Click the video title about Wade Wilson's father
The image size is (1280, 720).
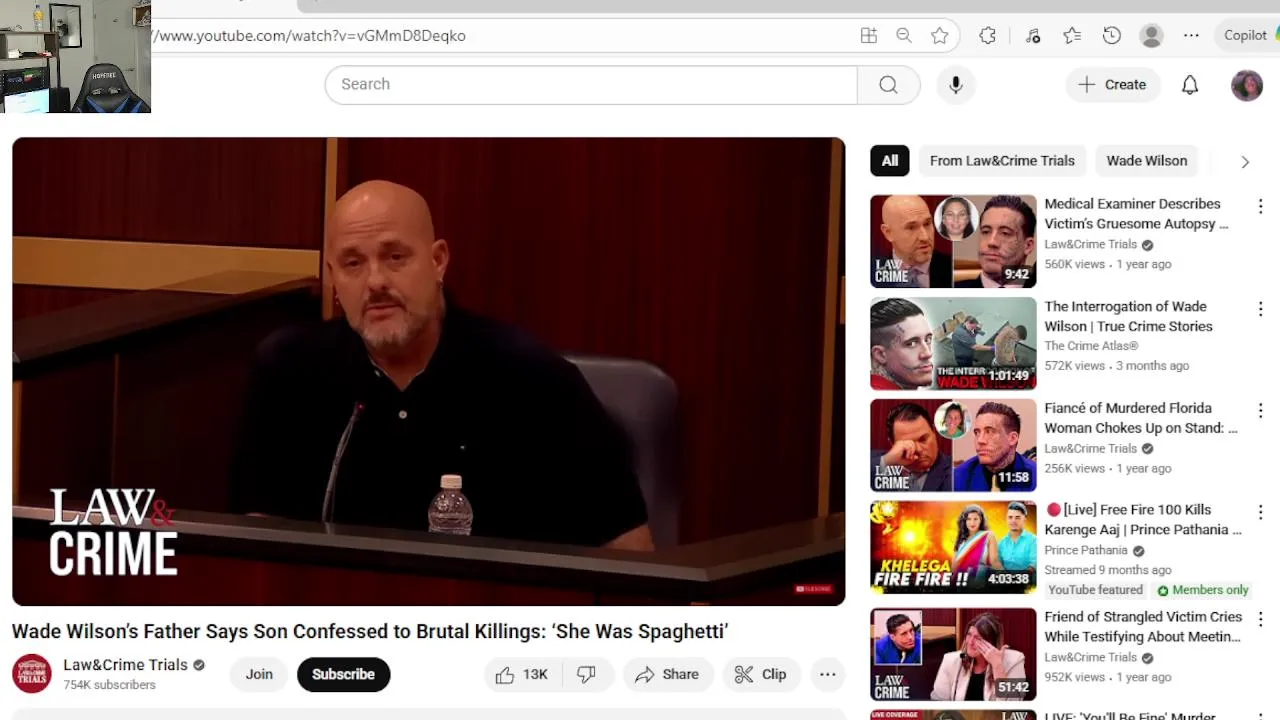tap(370, 631)
